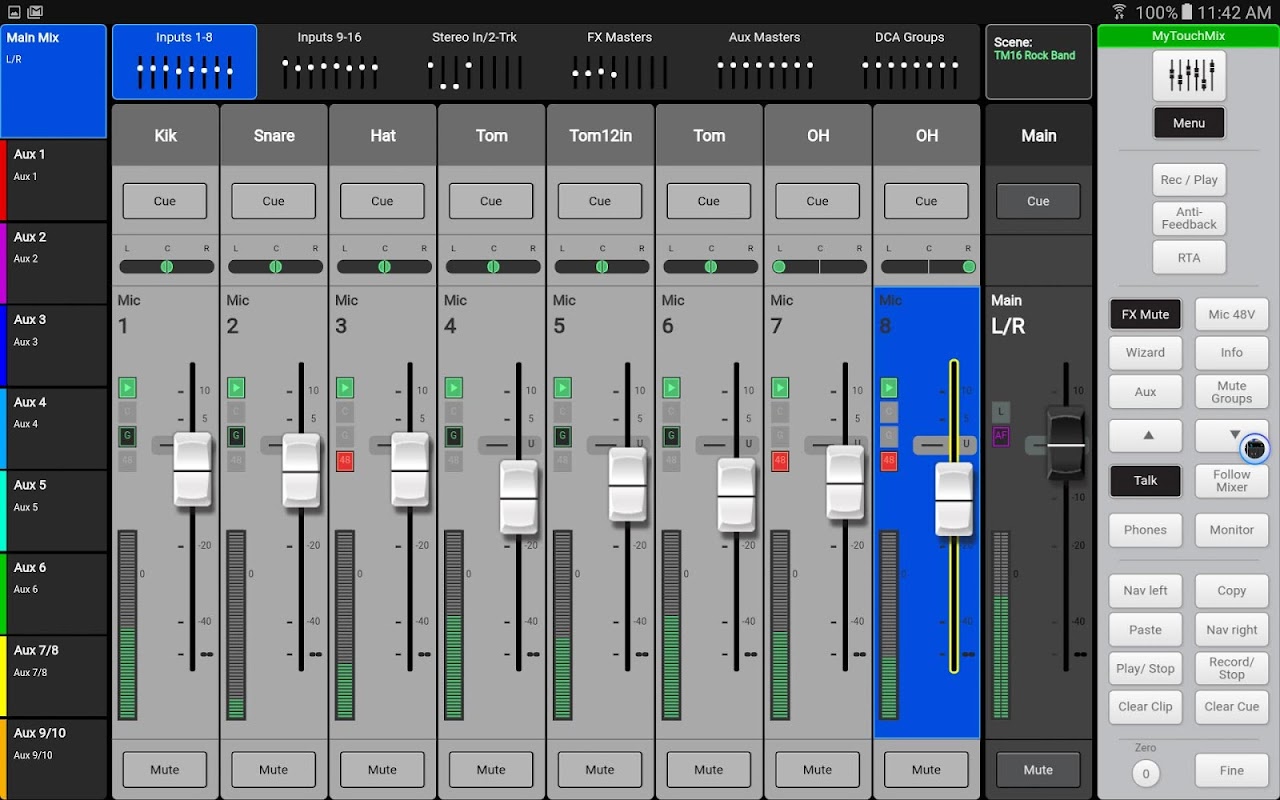This screenshot has height=800, width=1280.
Task: Enable Cue on the Snare channel
Action: tap(273, 201)
